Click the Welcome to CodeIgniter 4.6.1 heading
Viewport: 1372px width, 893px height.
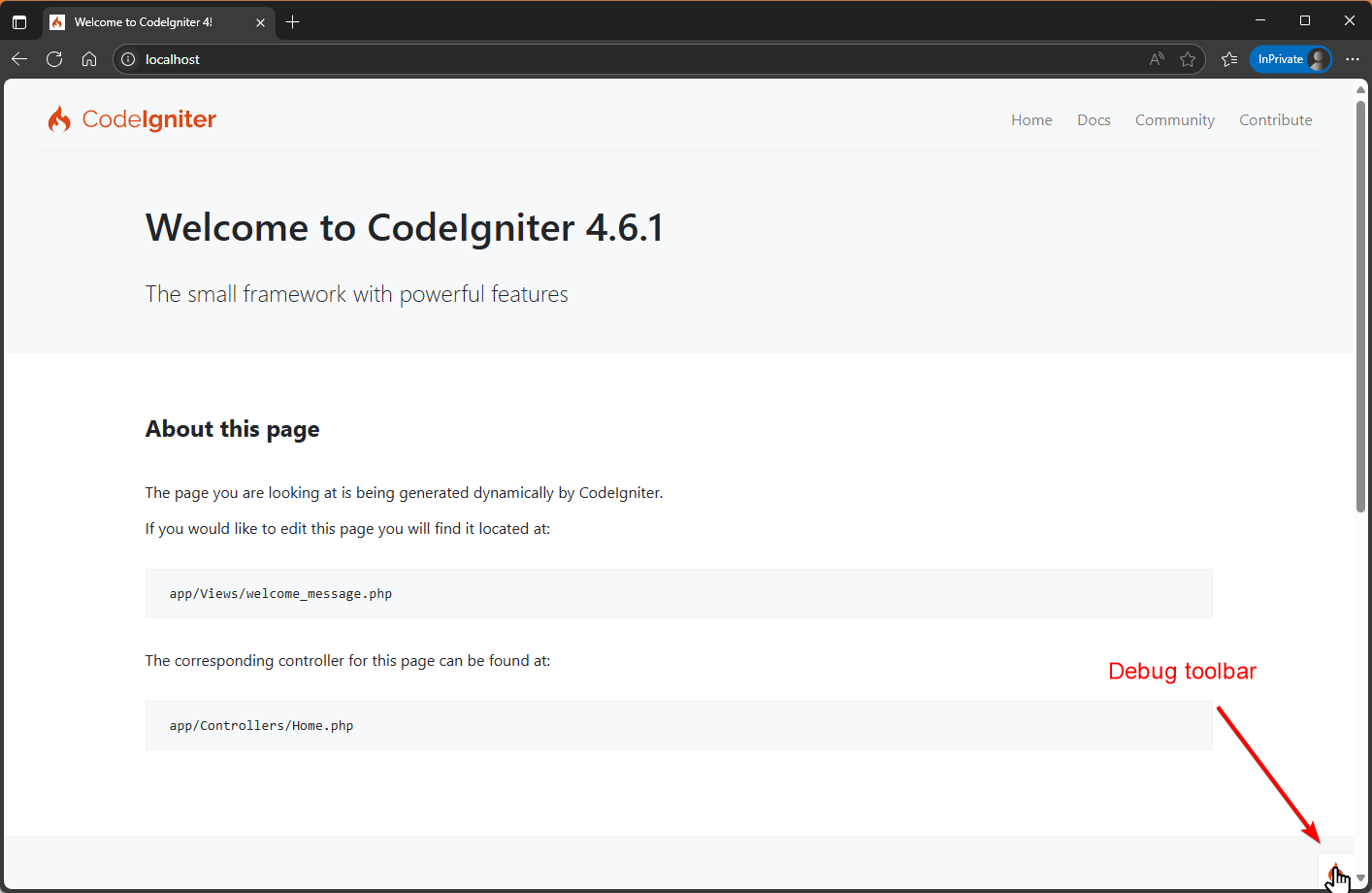point(405,228)
